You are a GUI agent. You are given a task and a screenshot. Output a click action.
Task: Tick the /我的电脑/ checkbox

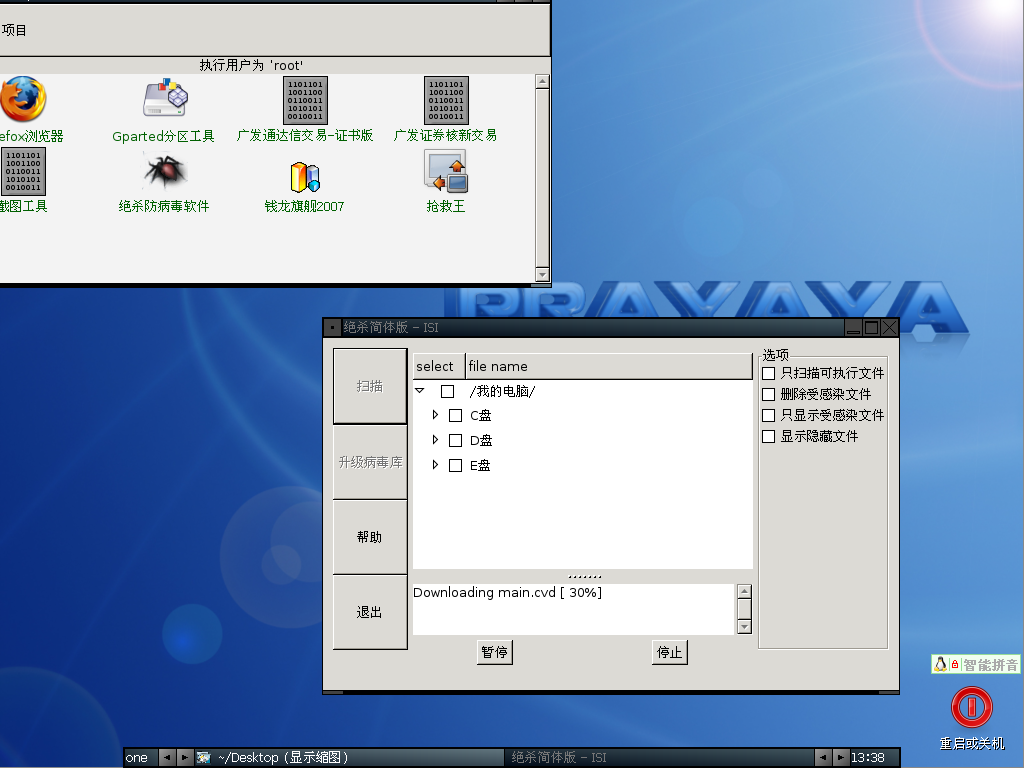(447, 391)
